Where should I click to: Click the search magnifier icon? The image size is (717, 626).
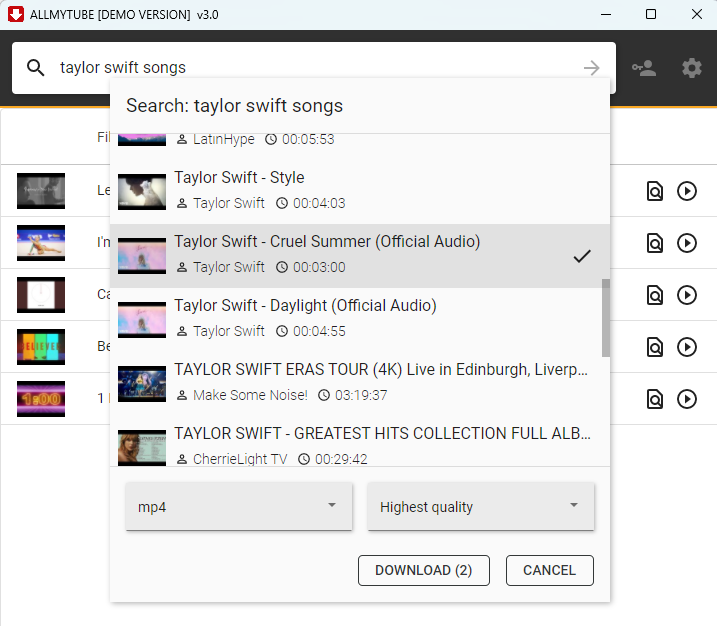[35, 68]
